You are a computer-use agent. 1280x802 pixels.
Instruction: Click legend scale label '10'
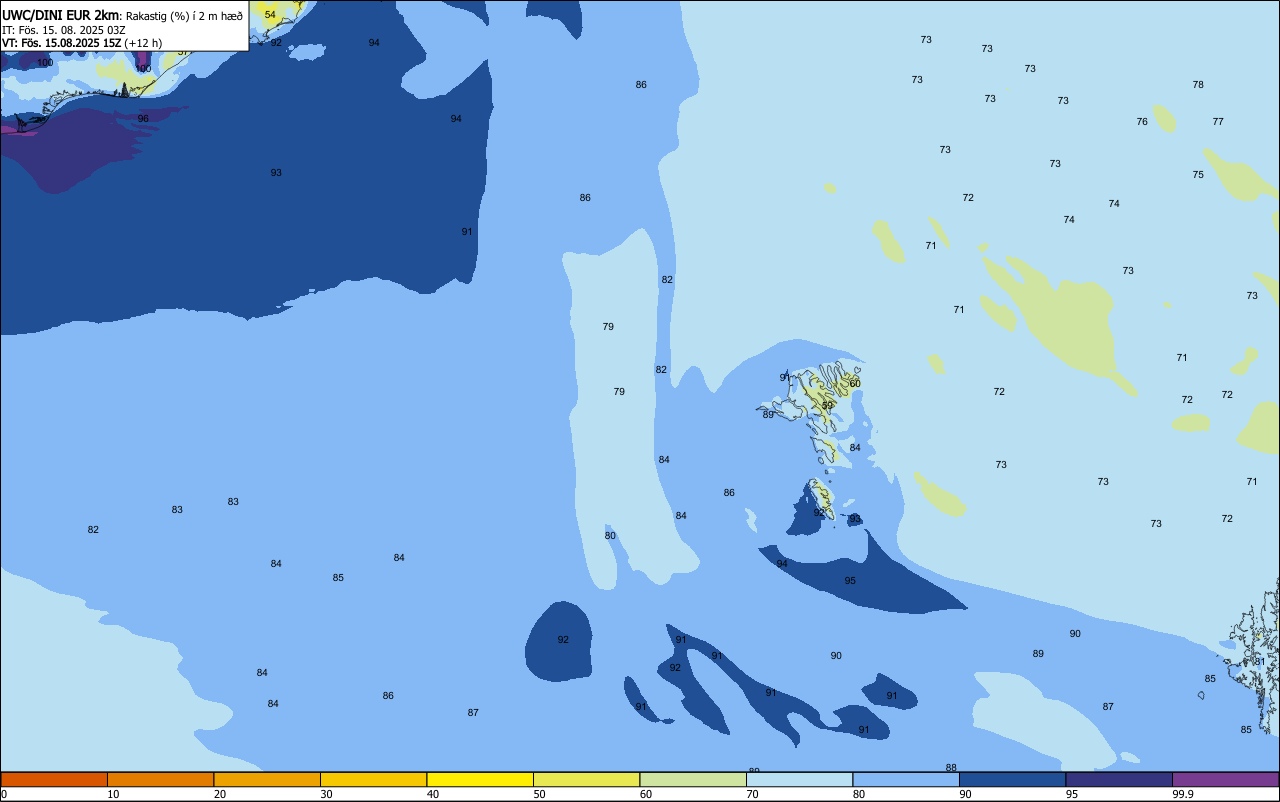pyautogui.click(x=113, y=794)
